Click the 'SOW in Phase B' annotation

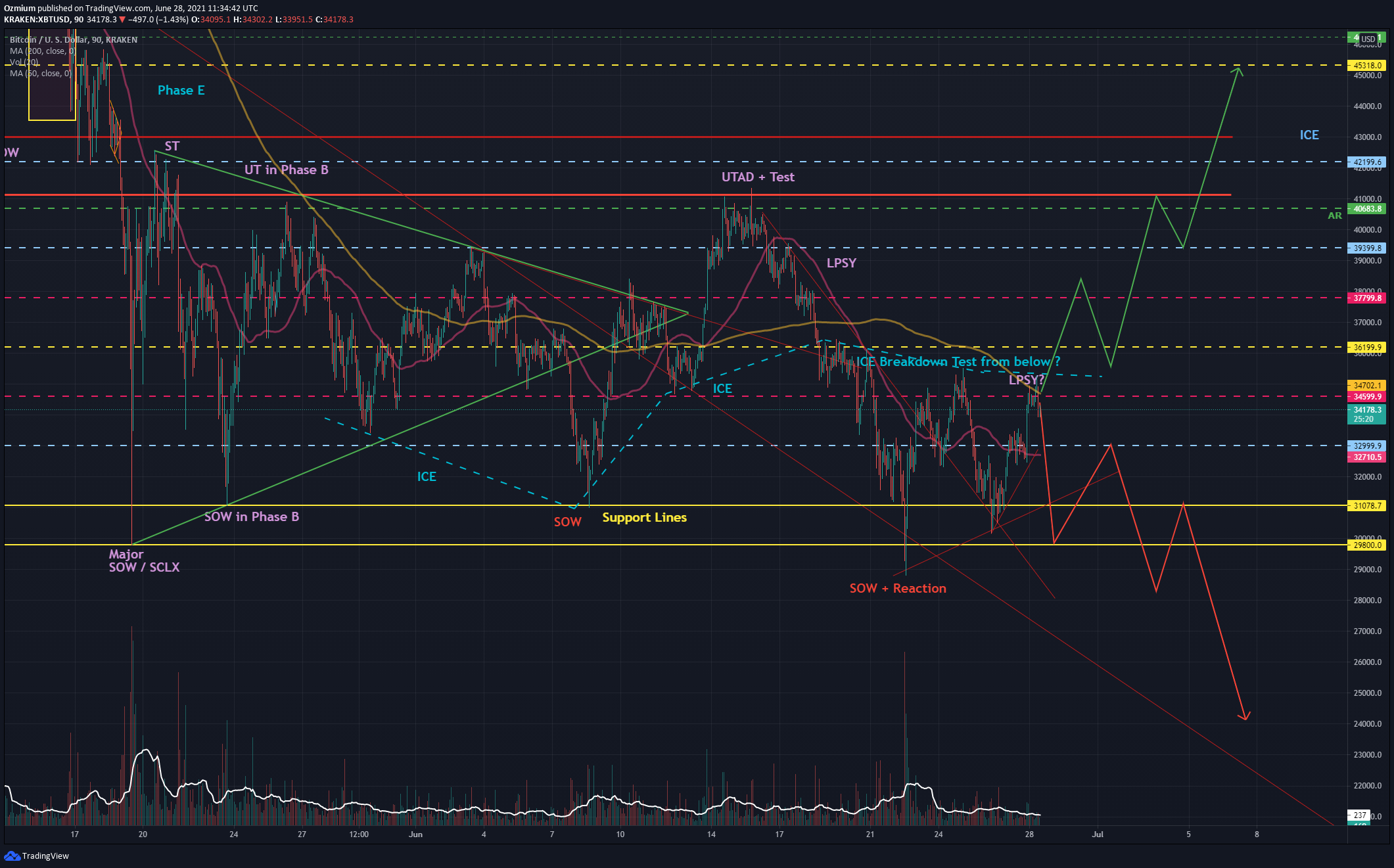(x=251, y=516)
